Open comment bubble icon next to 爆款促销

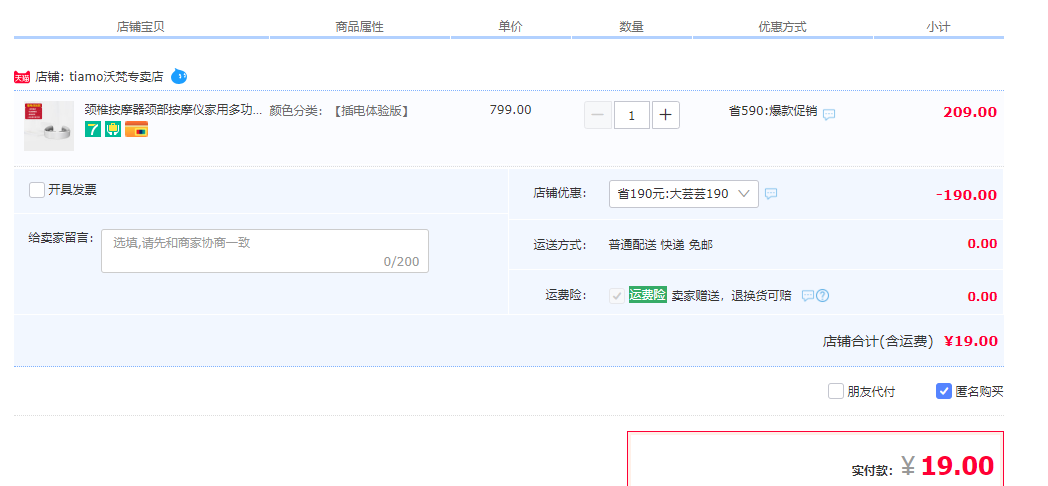point(829,114)
